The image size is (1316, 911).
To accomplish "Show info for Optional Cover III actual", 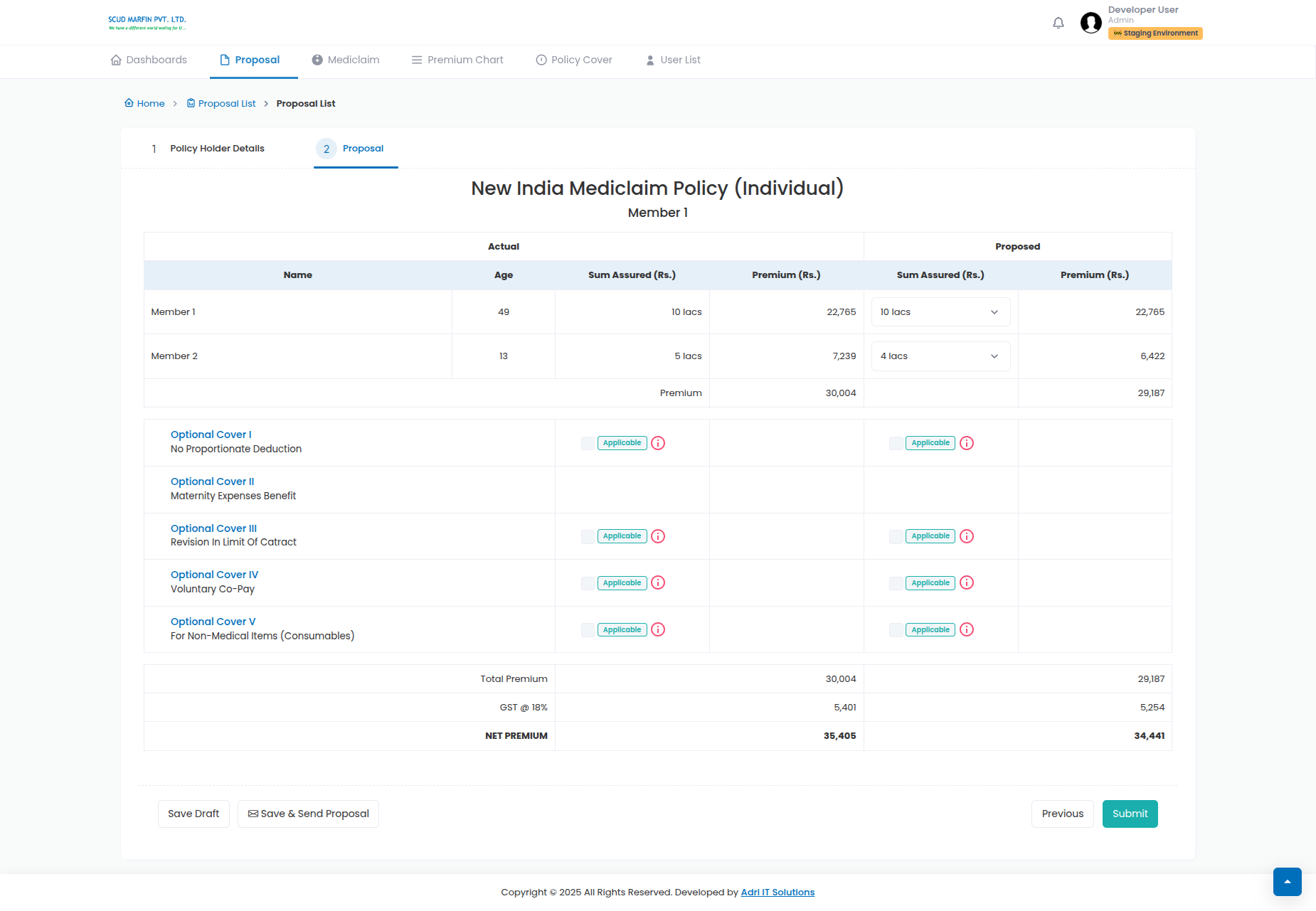I will [x=658, y=536].
